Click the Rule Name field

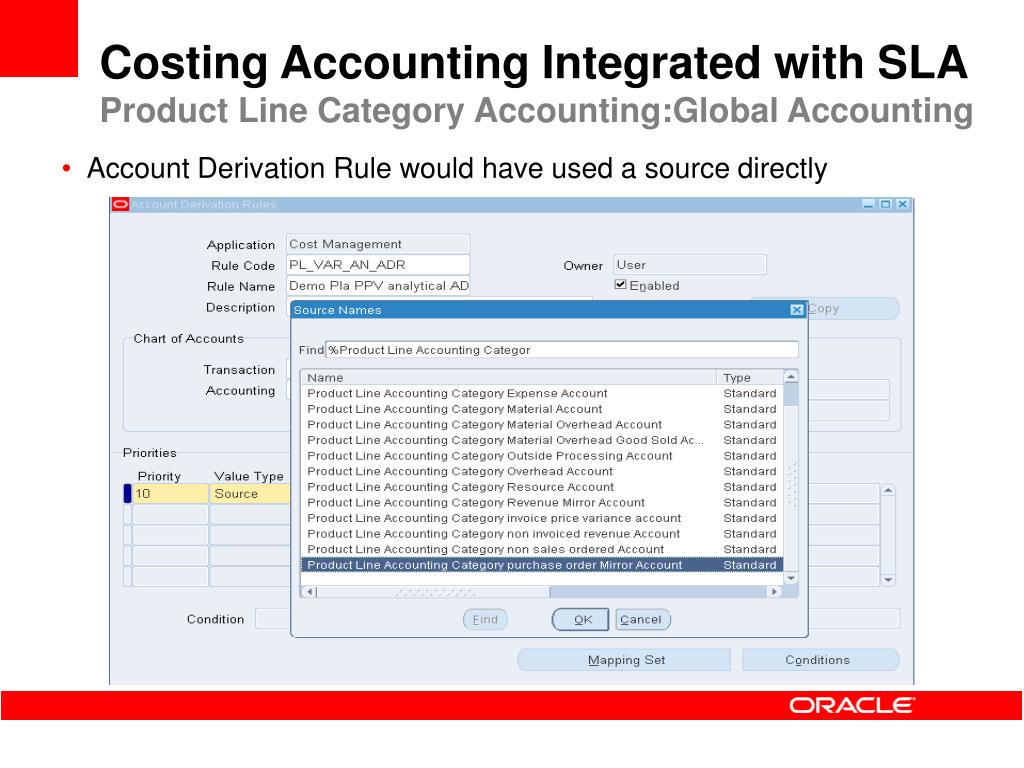point(377,285)
